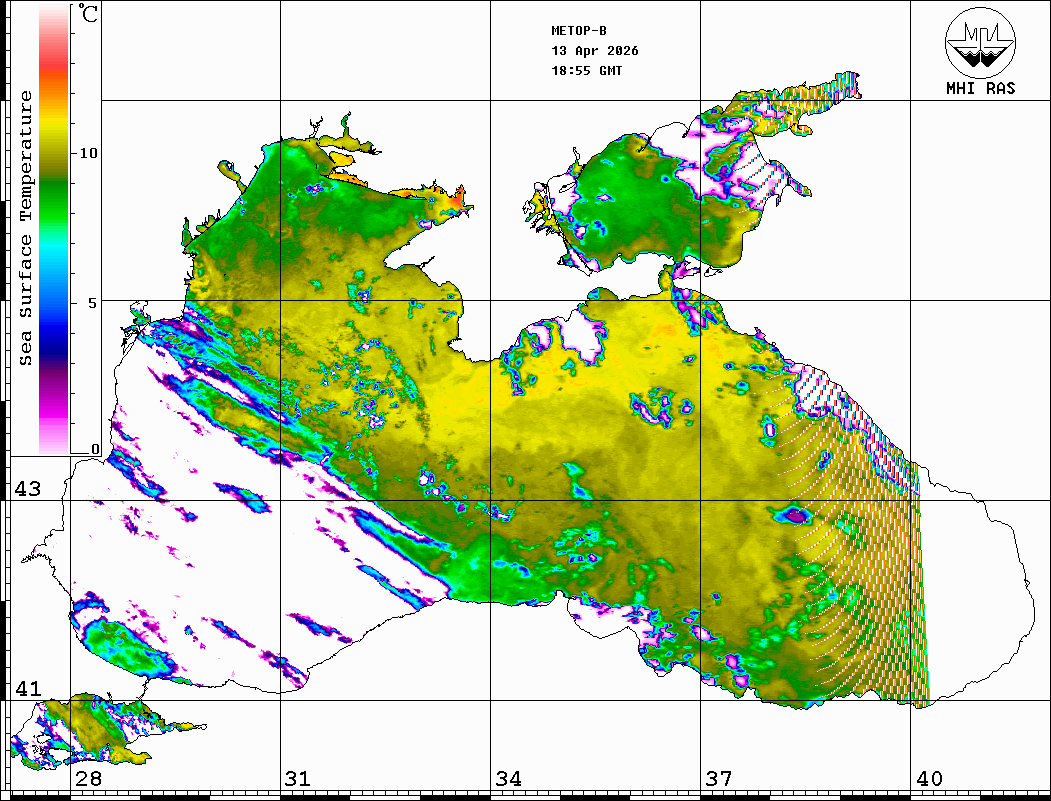Click the 0 mark on temperature scale
The width and height of the screenshot is (1051, 801).
tap(95, 450)
